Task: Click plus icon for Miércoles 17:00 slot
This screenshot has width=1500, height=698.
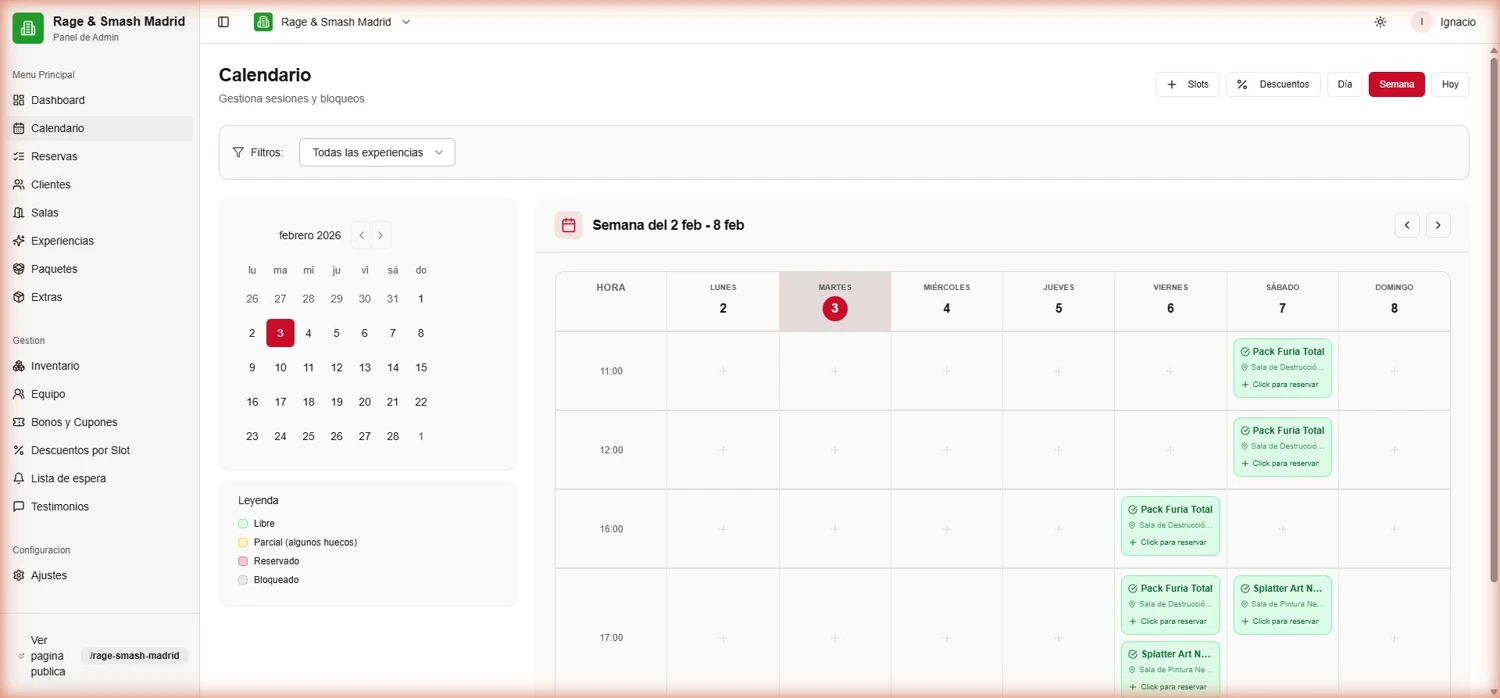Action: coord(947,637)
